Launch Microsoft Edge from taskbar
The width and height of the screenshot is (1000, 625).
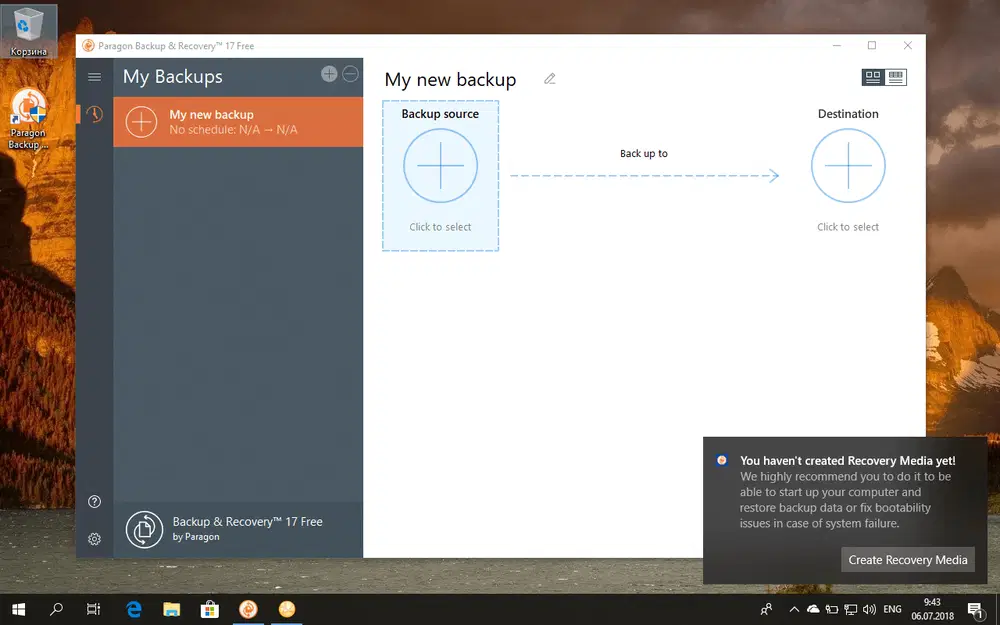tap(133, 610)
